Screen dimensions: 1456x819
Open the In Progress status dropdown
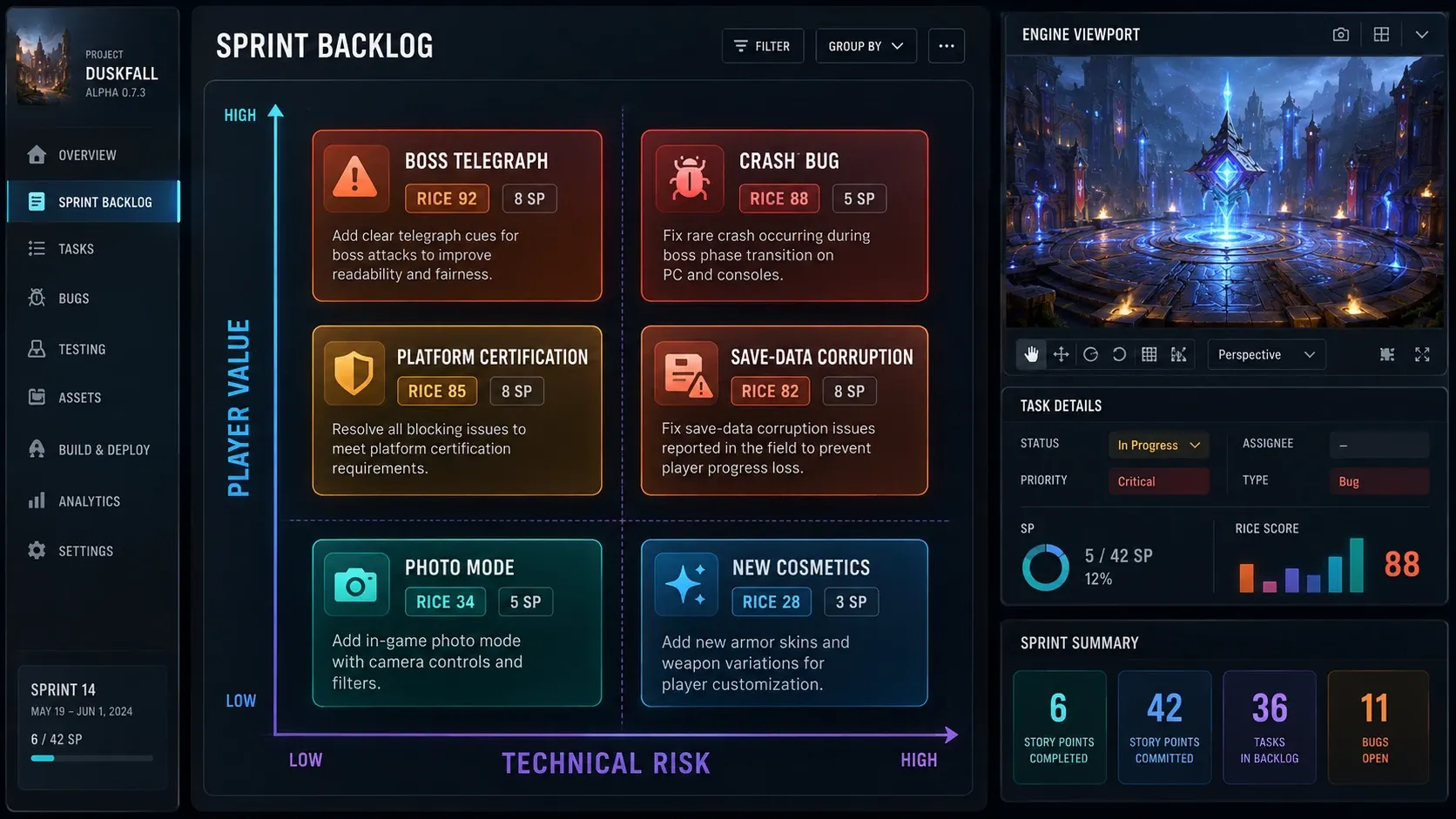click(1158, 445)
